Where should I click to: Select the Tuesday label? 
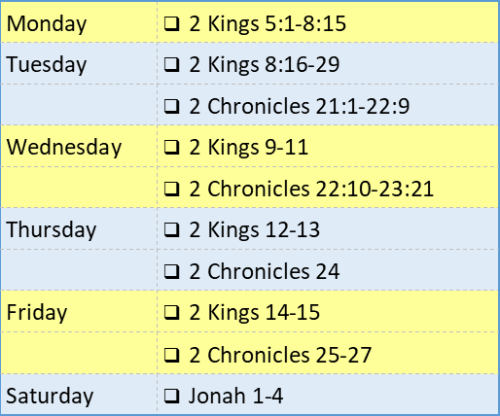47,65
